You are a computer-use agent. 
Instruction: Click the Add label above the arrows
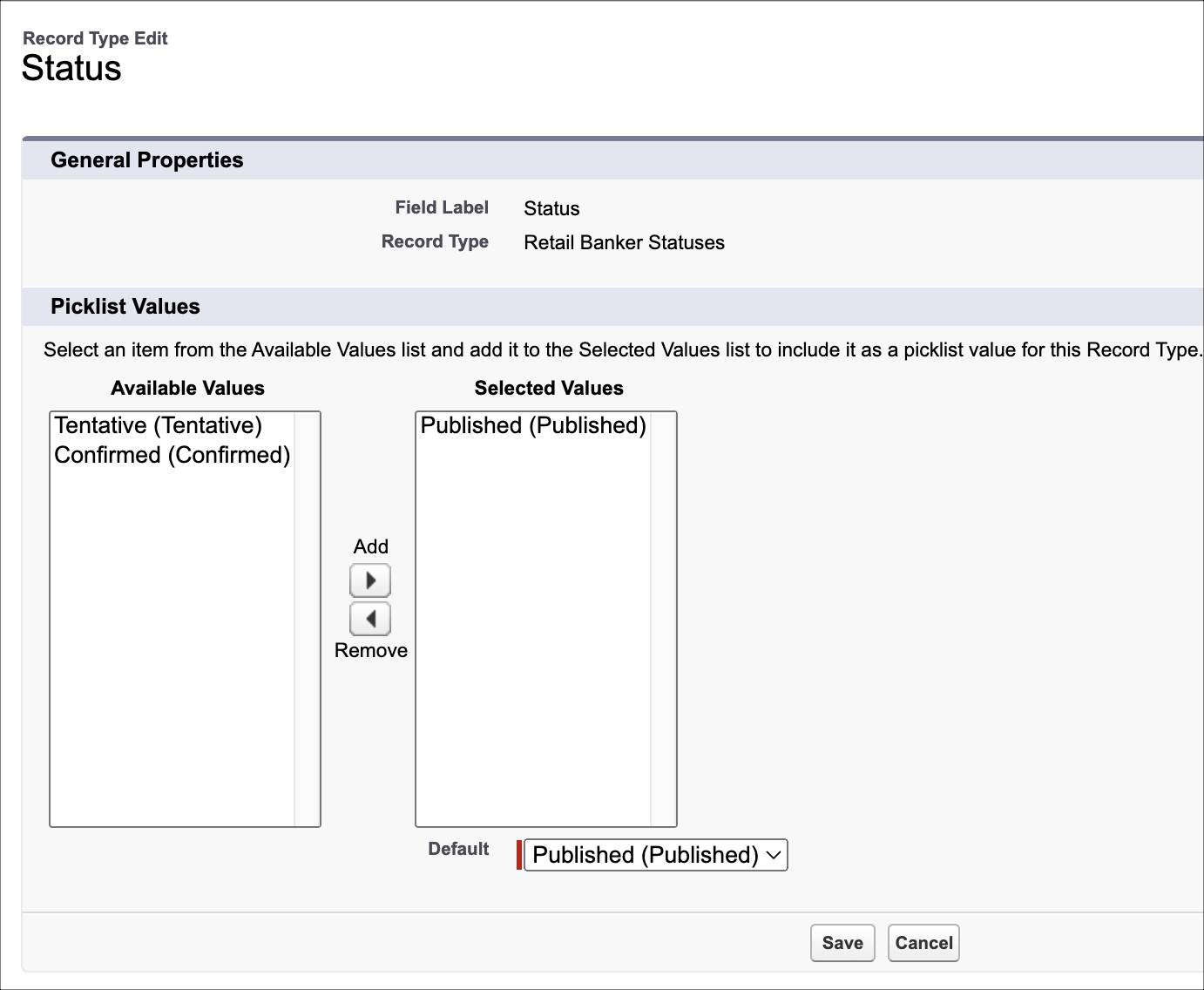coord(370,546)
